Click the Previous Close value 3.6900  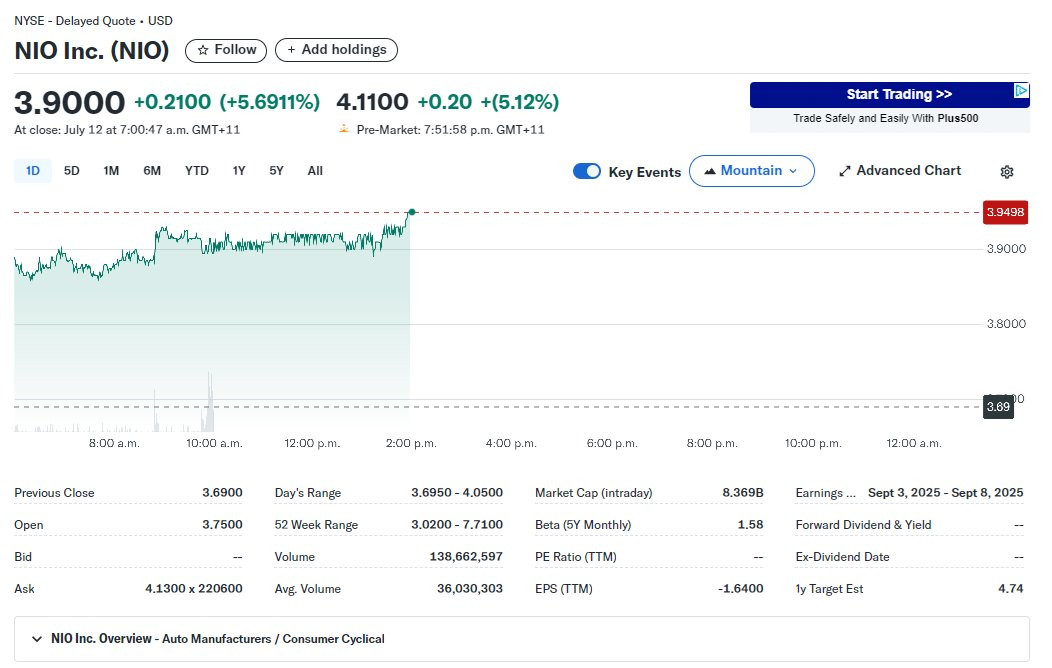[222, 492]
